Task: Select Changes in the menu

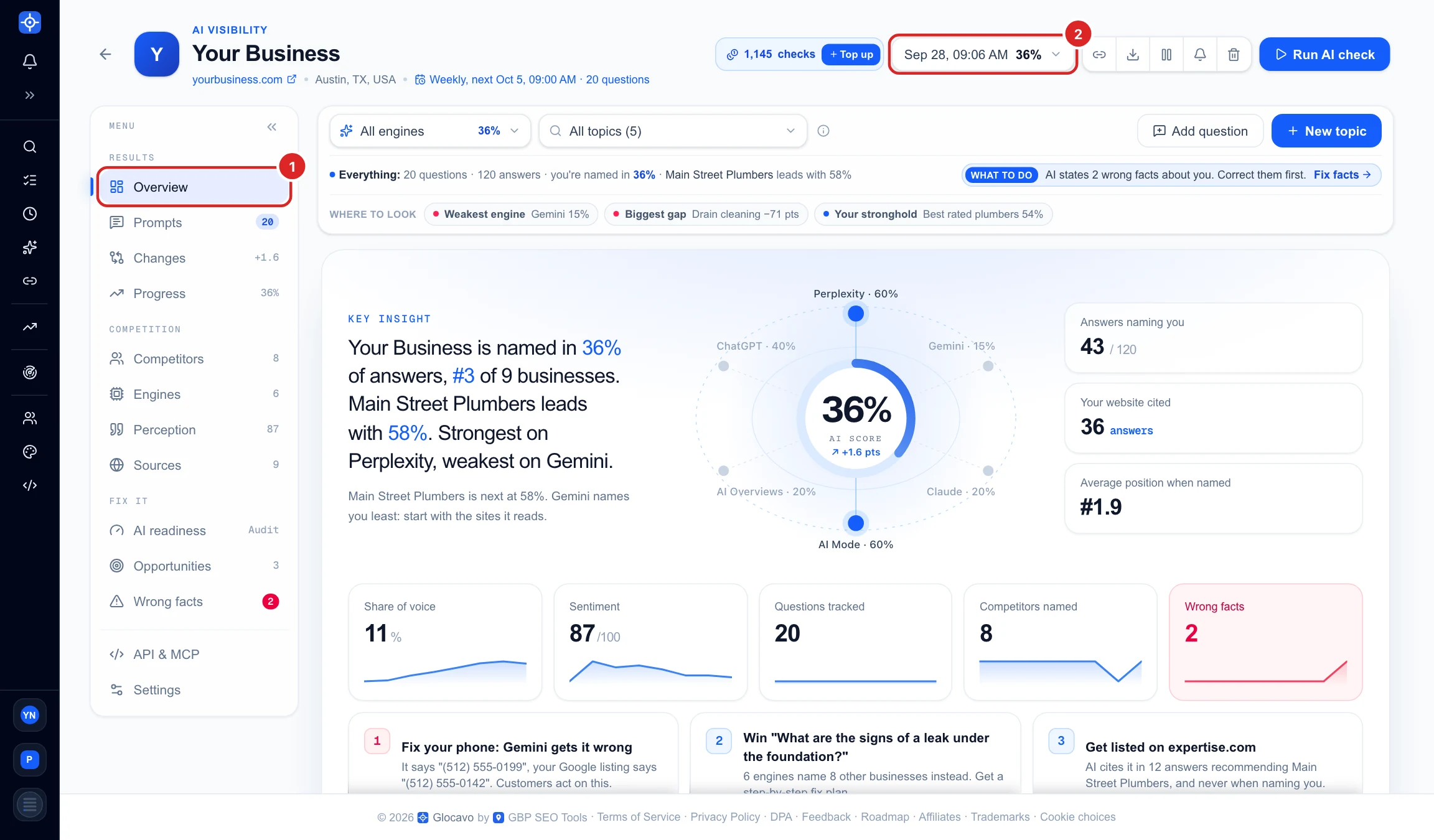Action: pos(194,258)
